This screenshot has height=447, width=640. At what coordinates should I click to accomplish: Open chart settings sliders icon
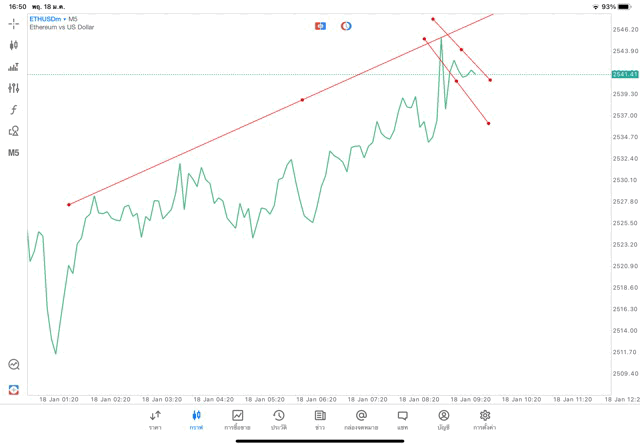14,88
